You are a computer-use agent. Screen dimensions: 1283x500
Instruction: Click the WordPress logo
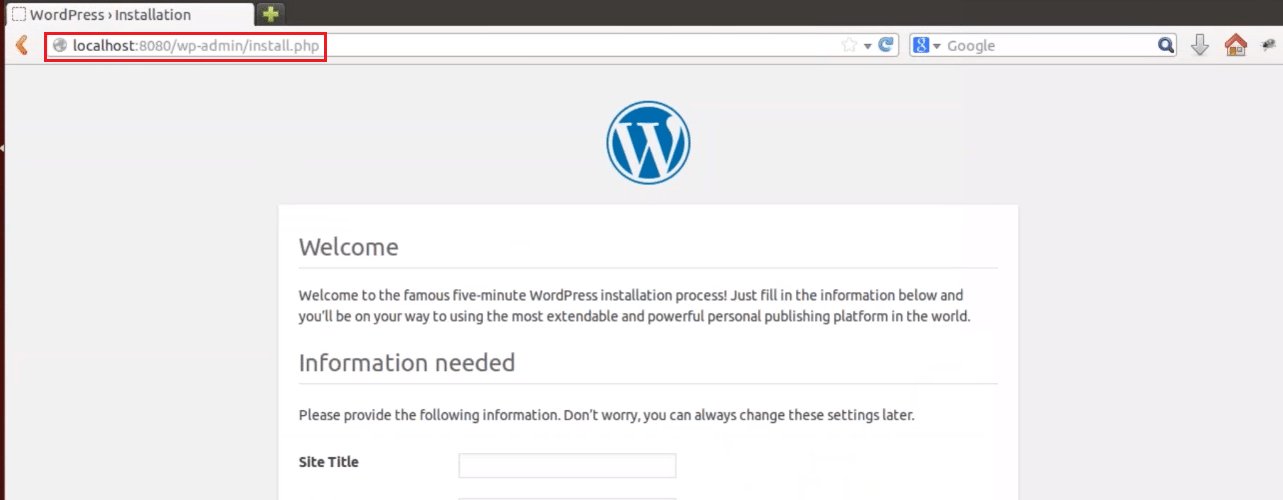pos(648,143)
